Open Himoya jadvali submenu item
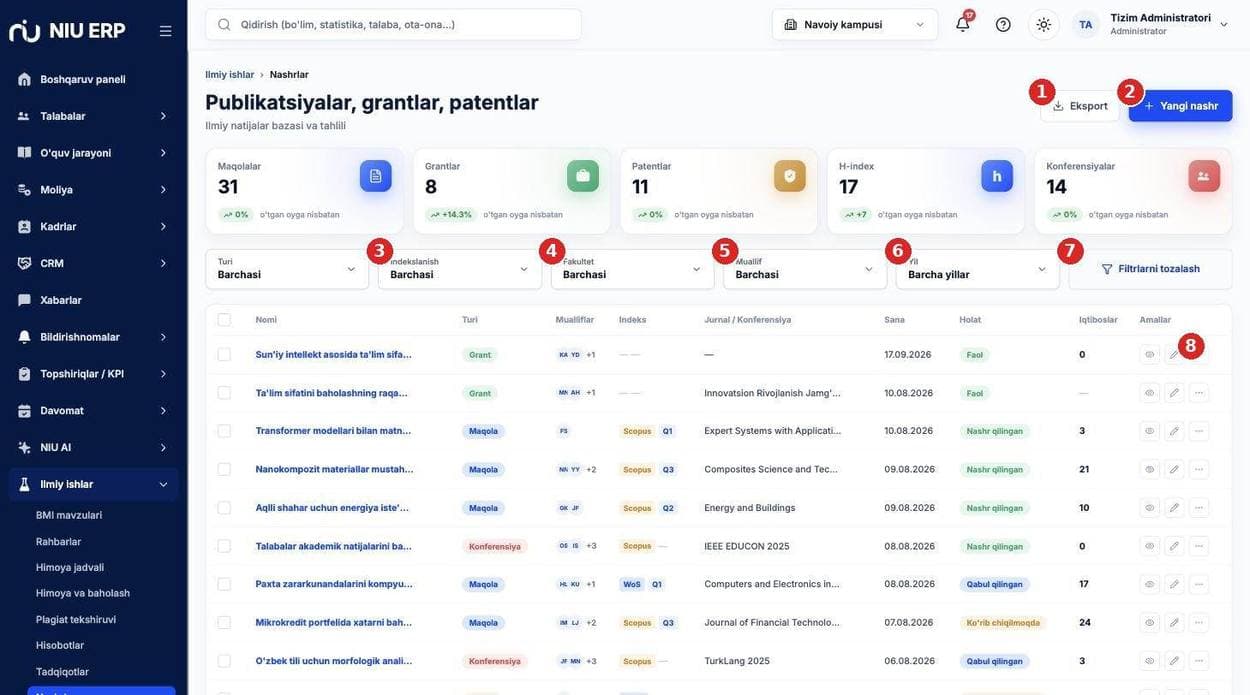Viewport: 1250px width, 695px height. (x=70, y=567)
